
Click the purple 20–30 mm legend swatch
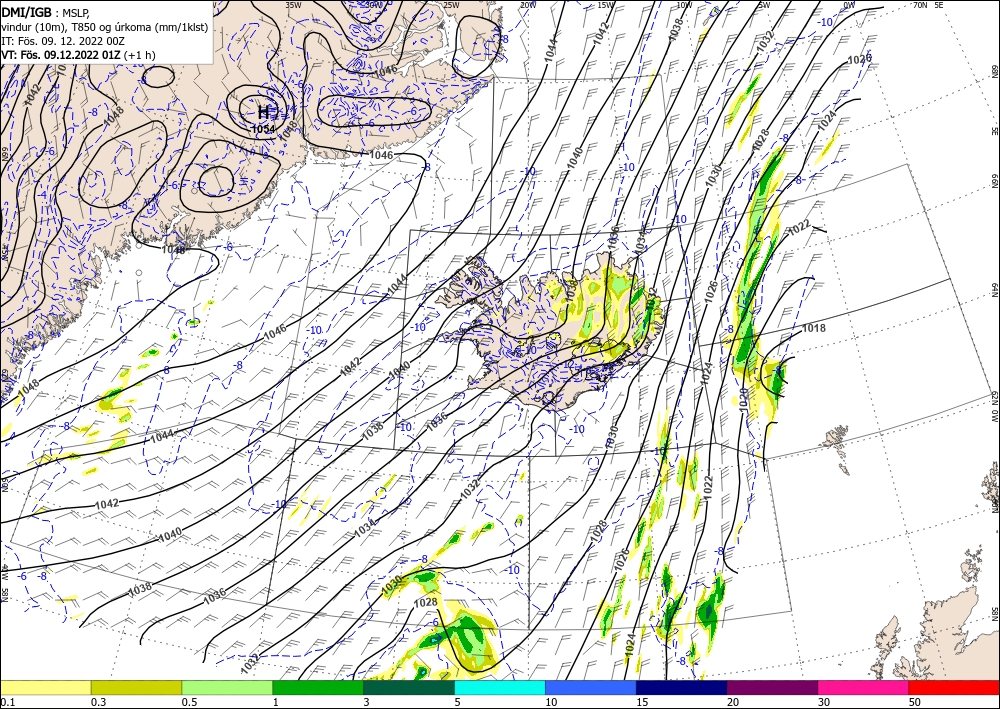[x=772, y=687]
